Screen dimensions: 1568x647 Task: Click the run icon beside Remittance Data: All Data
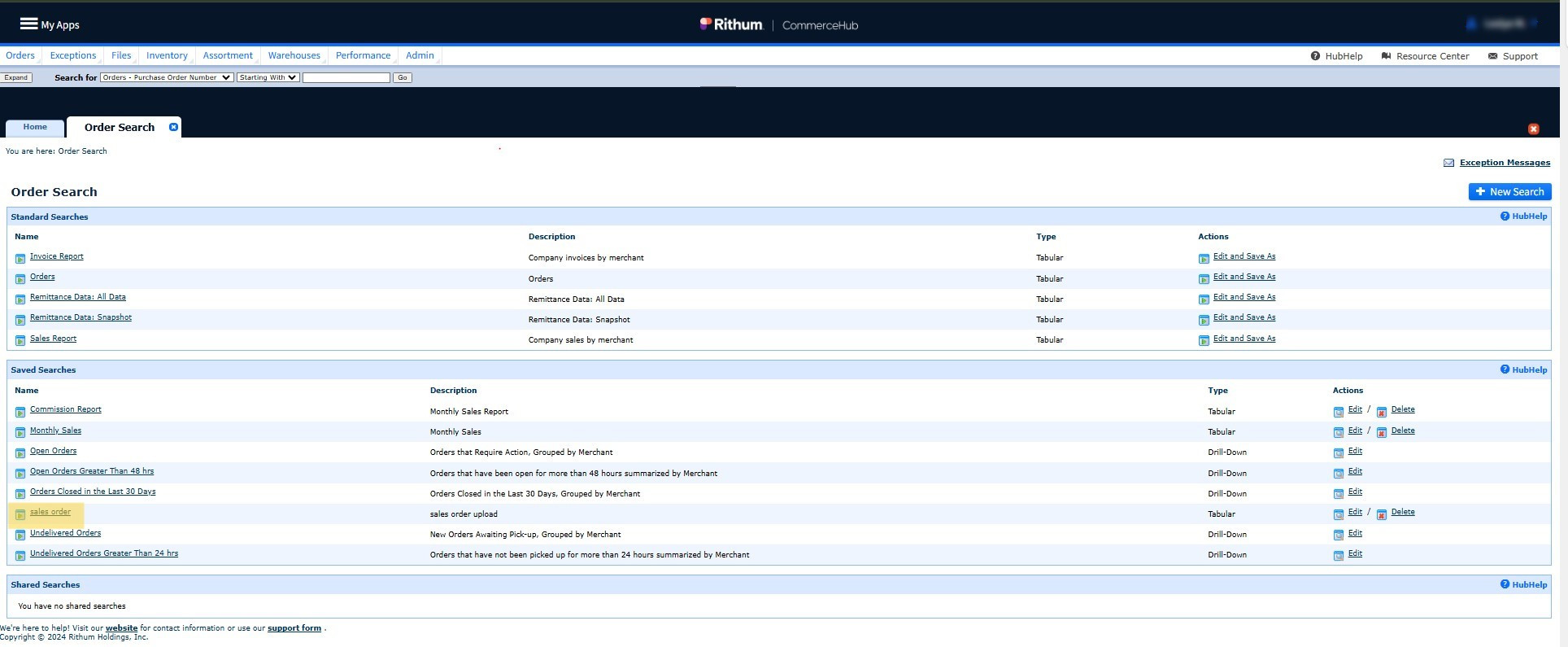[x=20, y=299]
